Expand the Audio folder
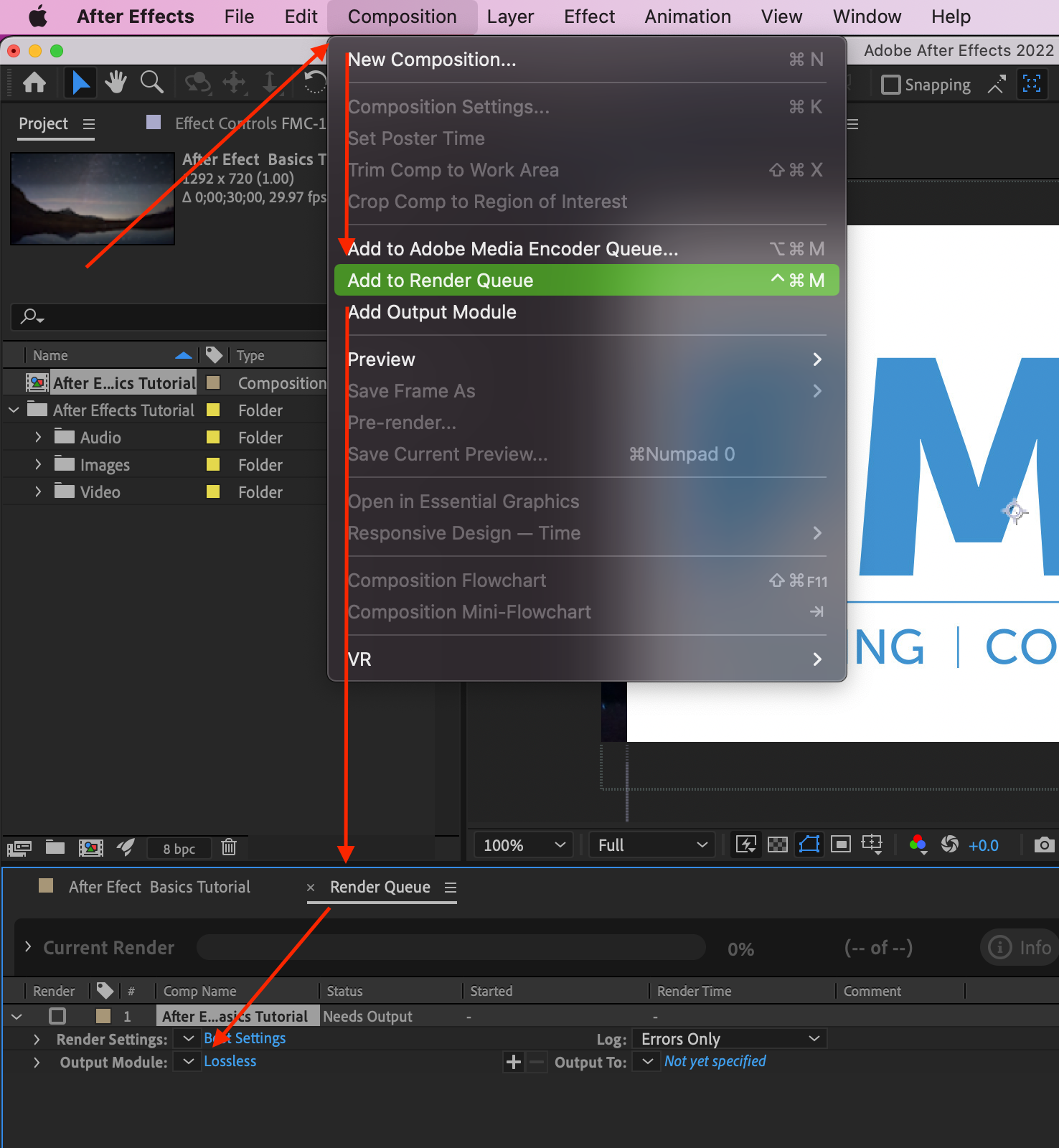The height and width of the screenshot is (1148, 1059). [x=38, y=437]
